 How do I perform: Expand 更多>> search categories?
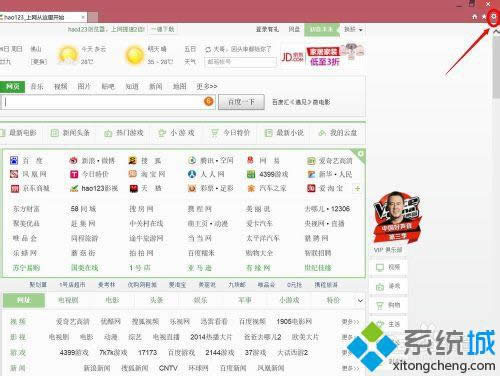207,86
